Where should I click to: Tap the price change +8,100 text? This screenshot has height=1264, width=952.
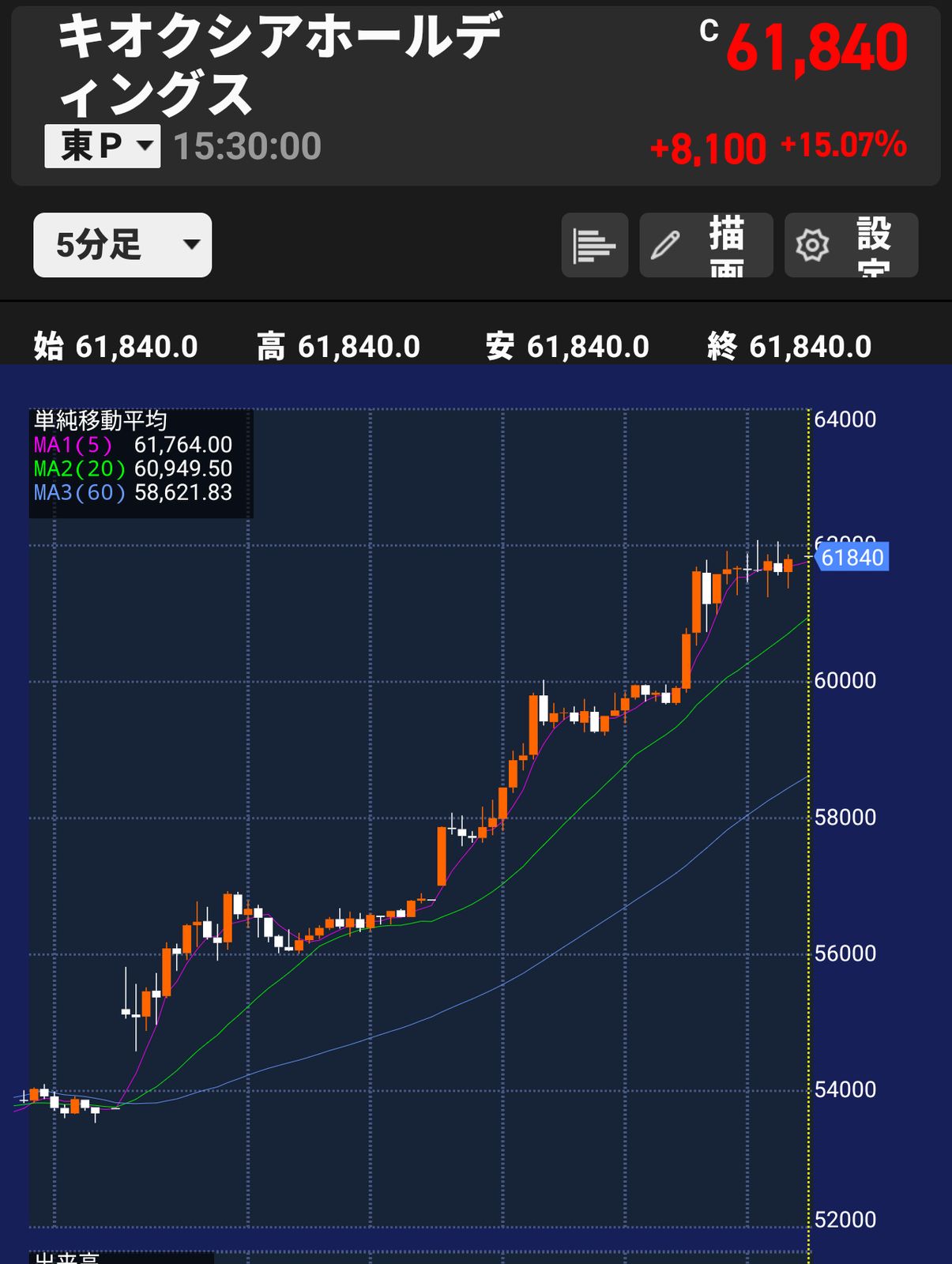point(708,149)
